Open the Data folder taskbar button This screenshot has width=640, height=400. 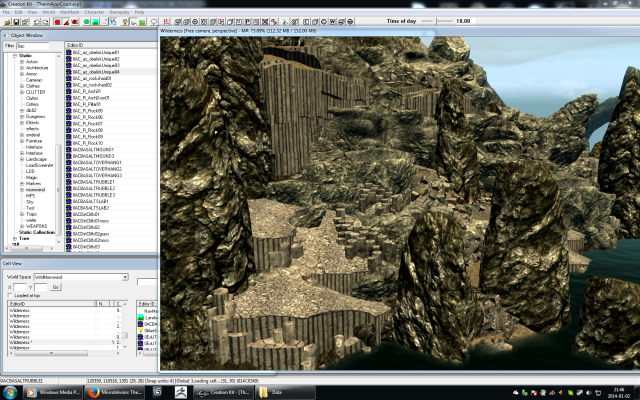(286, 393)
